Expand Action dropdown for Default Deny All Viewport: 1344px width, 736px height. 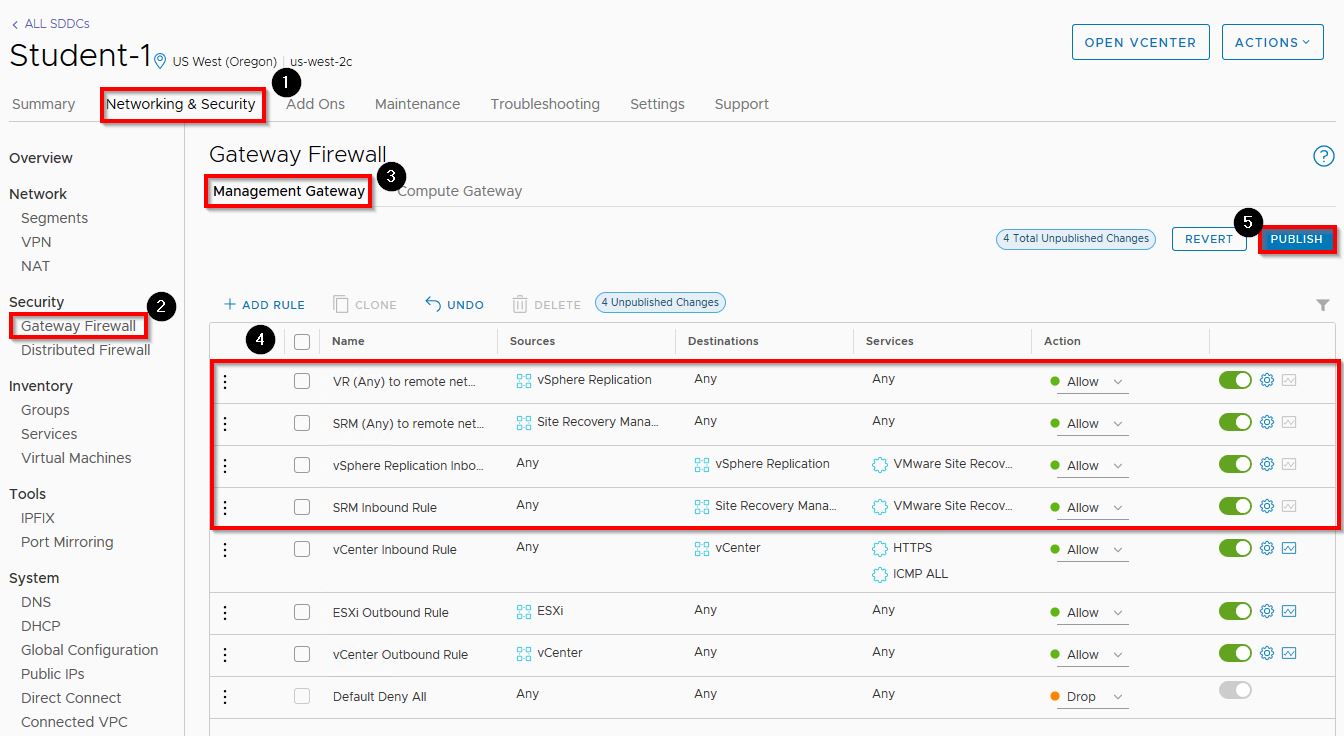coord(1117,697)
